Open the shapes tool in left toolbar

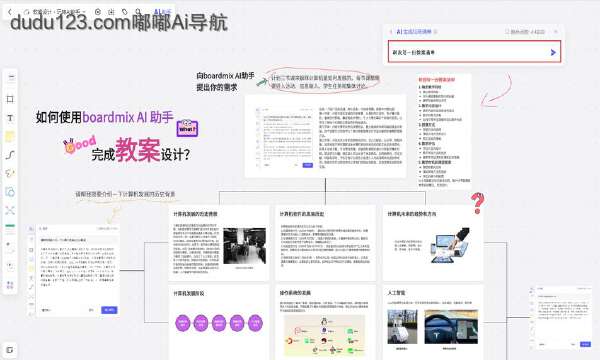point(10,192)
